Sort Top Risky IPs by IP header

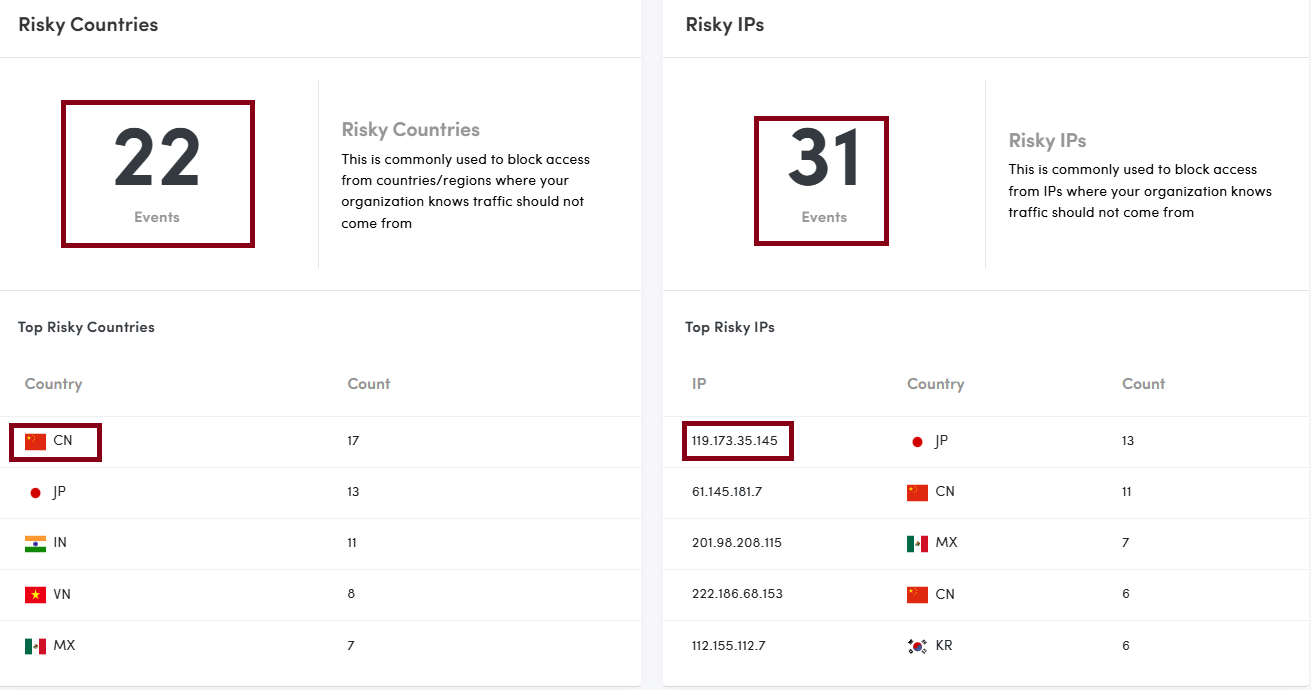click(699, 384)
